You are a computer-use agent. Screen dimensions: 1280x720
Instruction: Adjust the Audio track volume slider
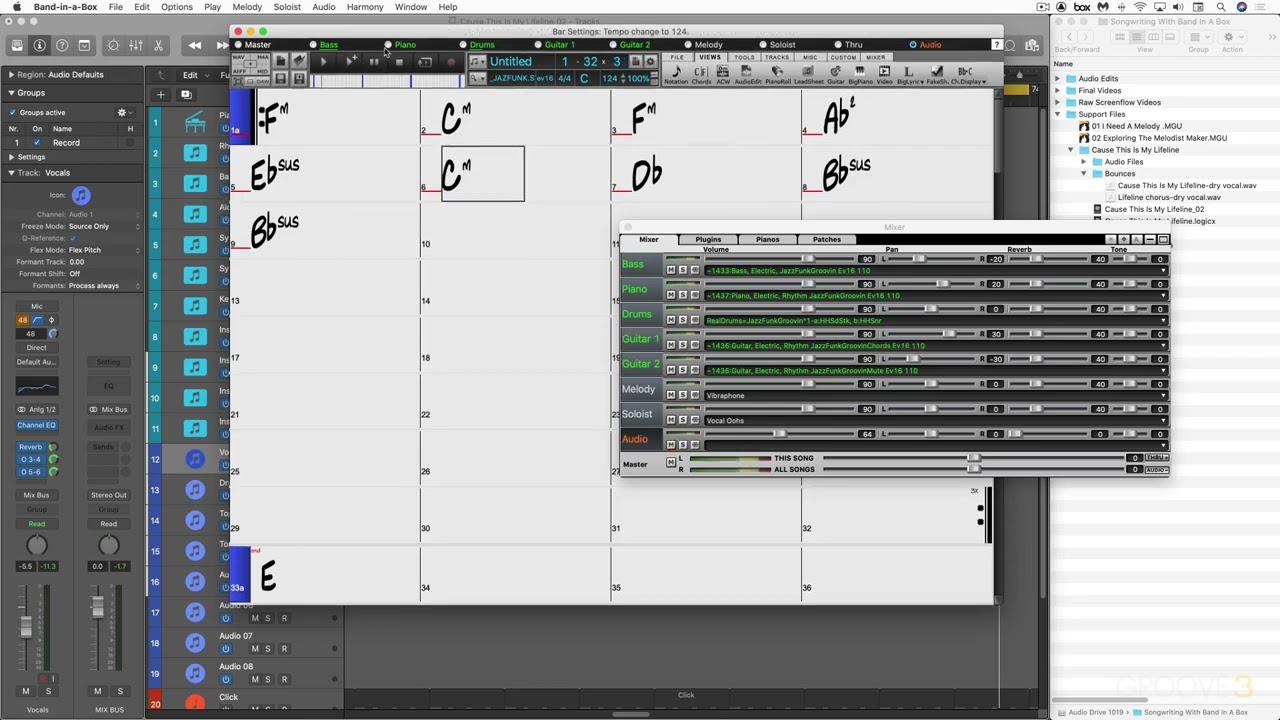780,434
